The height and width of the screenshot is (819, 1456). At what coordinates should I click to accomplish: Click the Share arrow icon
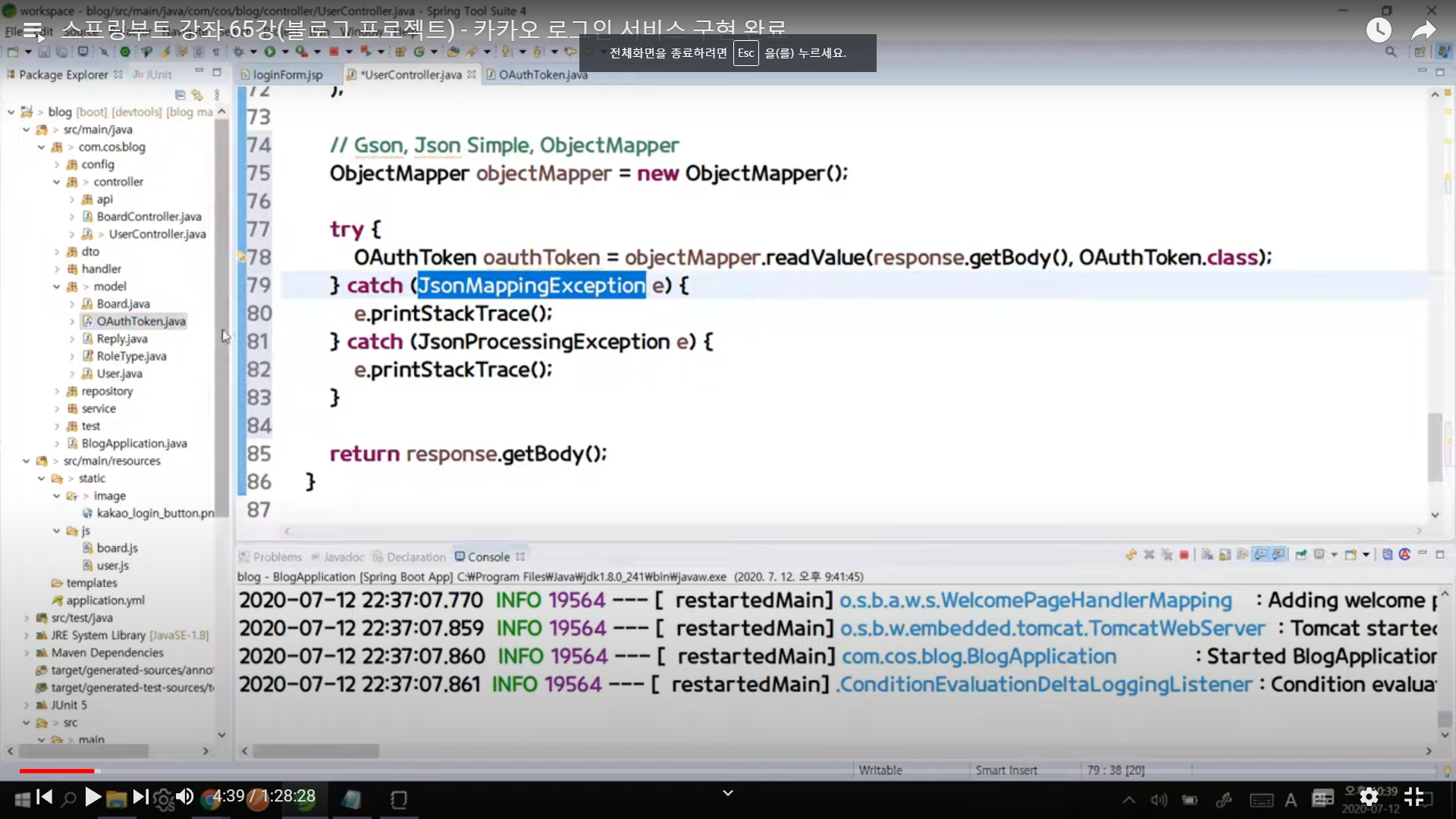click(x=1423, y=30)
